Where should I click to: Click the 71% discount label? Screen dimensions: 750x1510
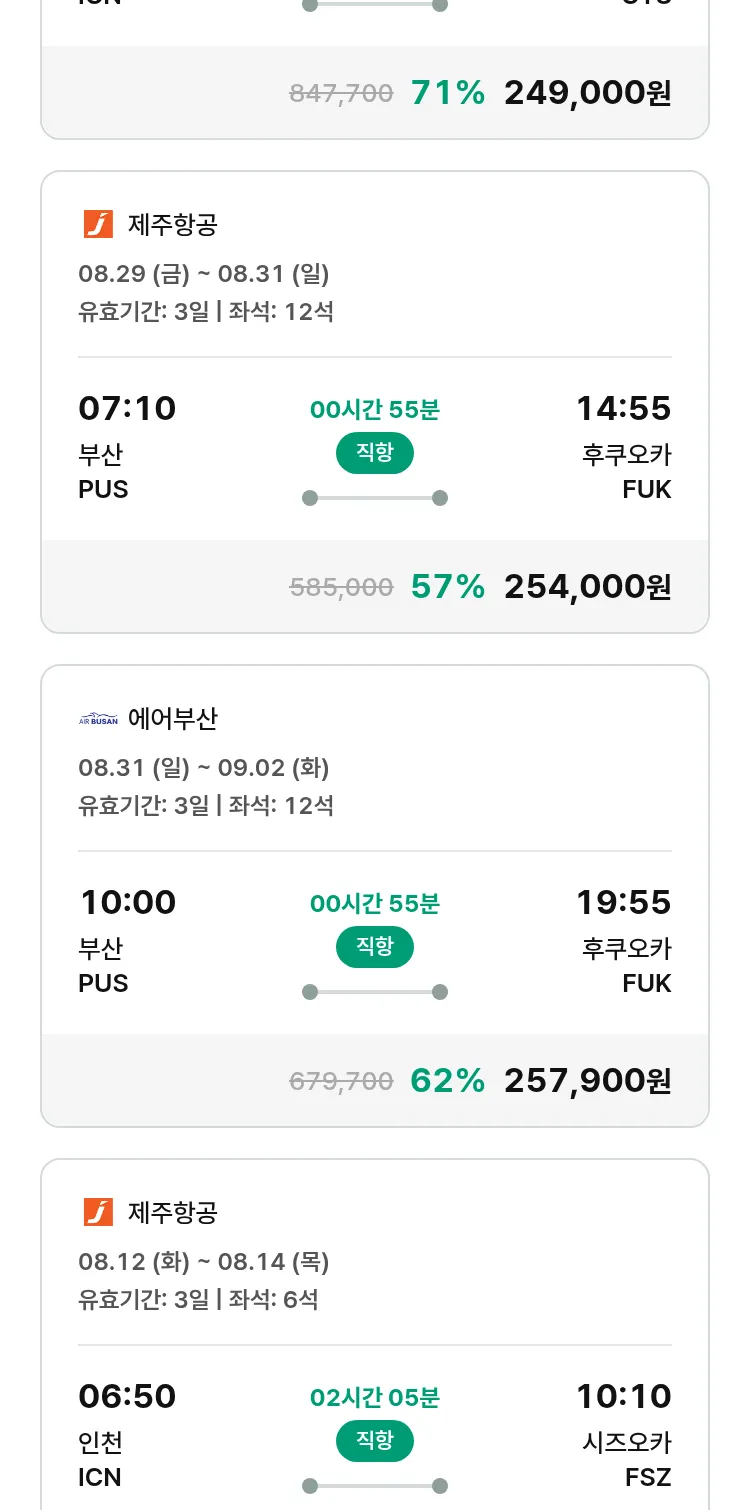447,93
